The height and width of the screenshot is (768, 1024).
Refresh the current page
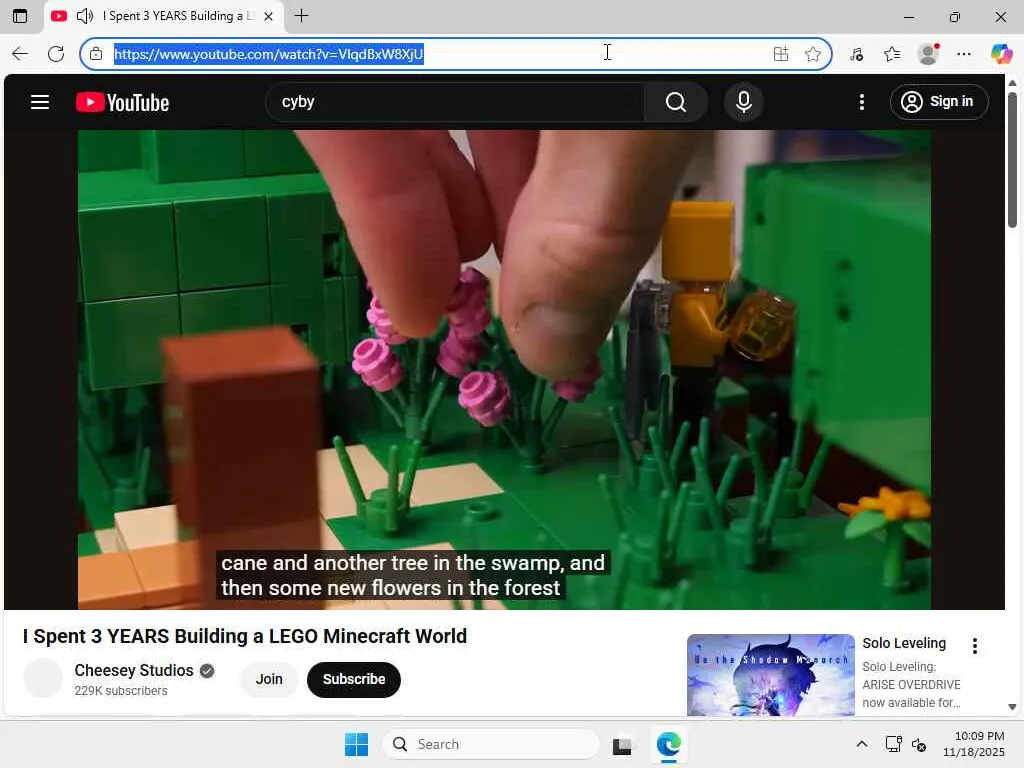pos(56,54)
